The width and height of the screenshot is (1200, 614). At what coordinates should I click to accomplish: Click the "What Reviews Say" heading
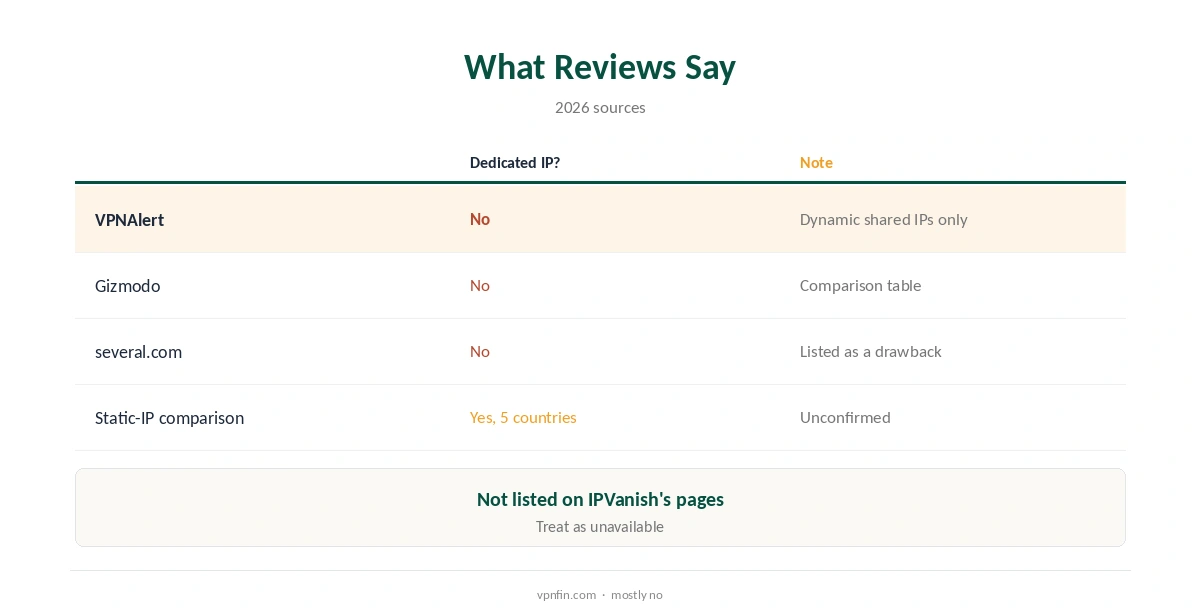pos(600,67)
